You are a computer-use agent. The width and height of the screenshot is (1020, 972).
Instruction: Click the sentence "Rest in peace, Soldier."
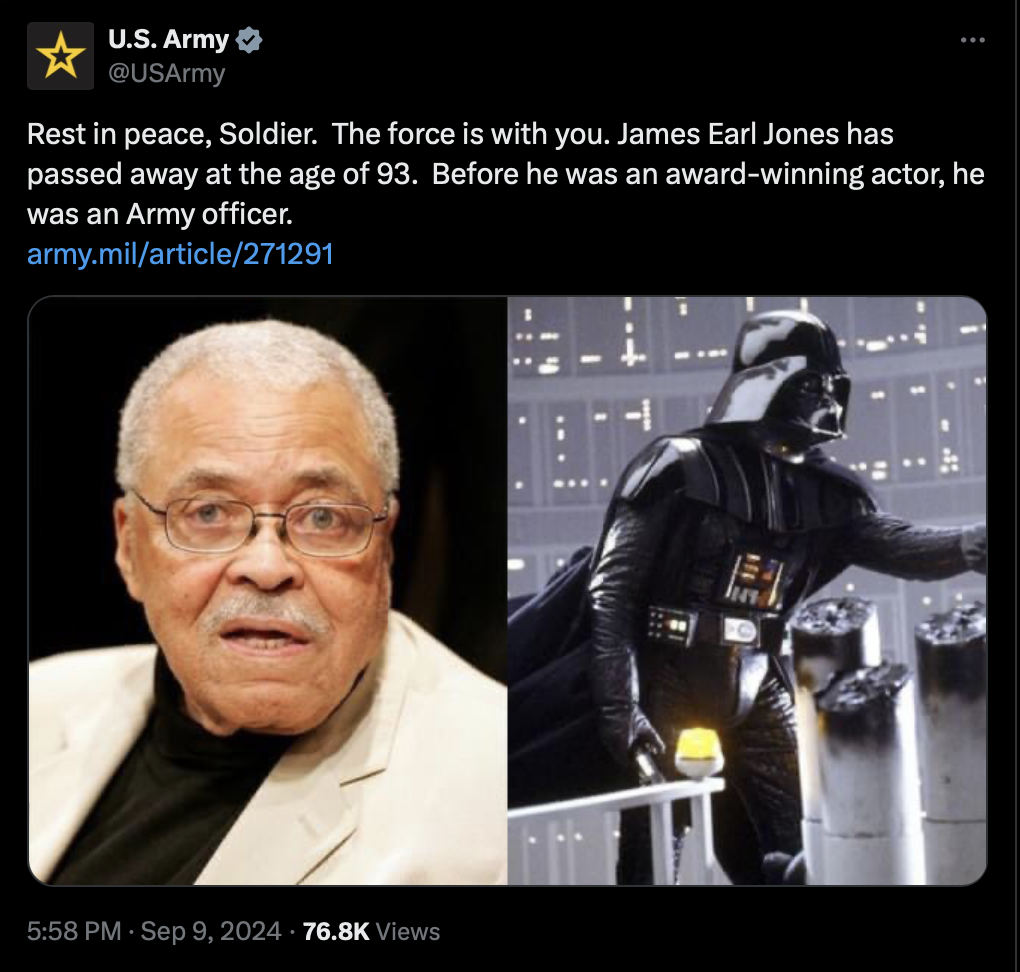tap(172, 135)
